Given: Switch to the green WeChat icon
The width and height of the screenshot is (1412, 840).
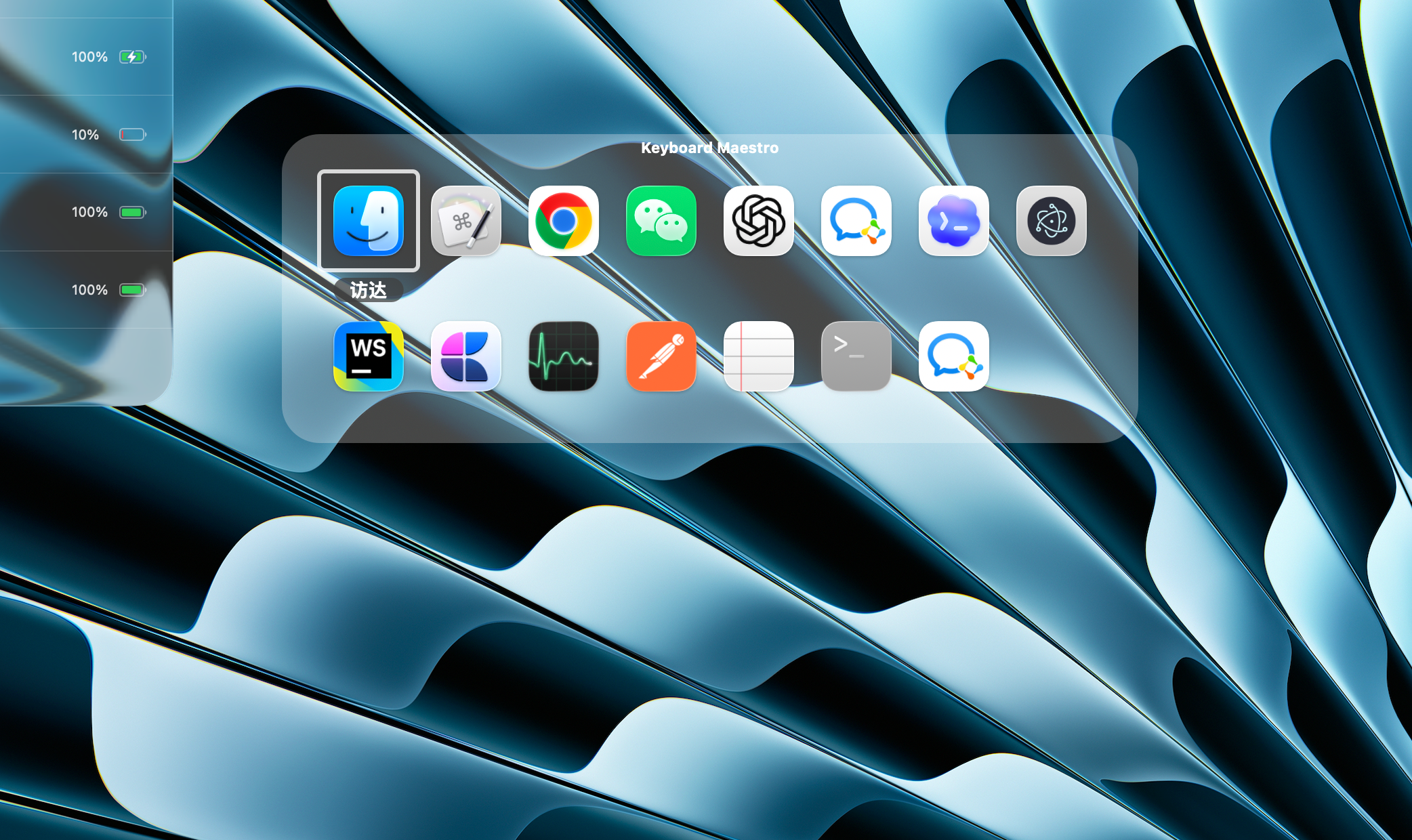Looking at the screenshot, I should click(661, 221).
